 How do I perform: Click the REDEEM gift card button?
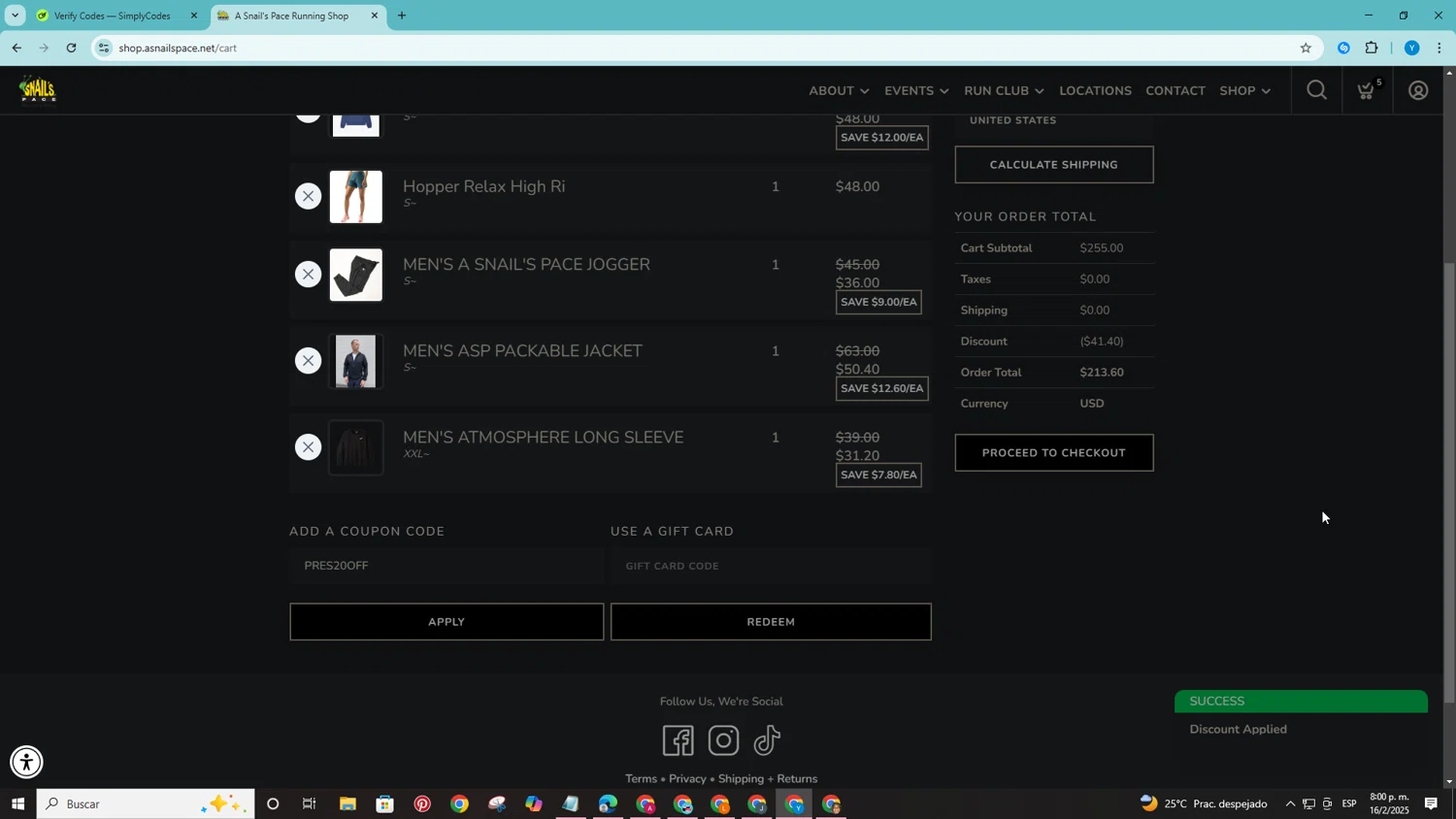(x=771, y=622)
